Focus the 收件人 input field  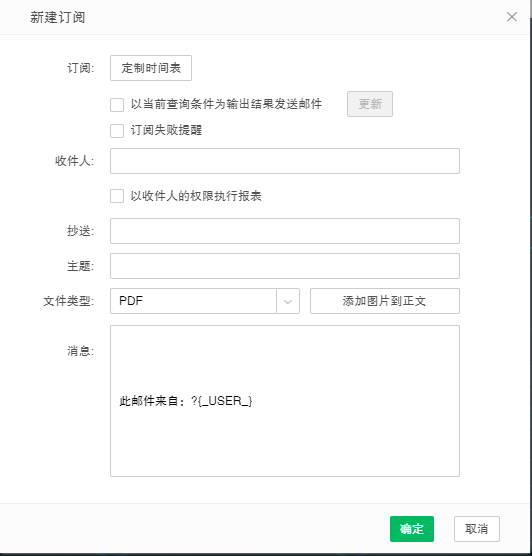pyautogui.click(x=285, y=161)
